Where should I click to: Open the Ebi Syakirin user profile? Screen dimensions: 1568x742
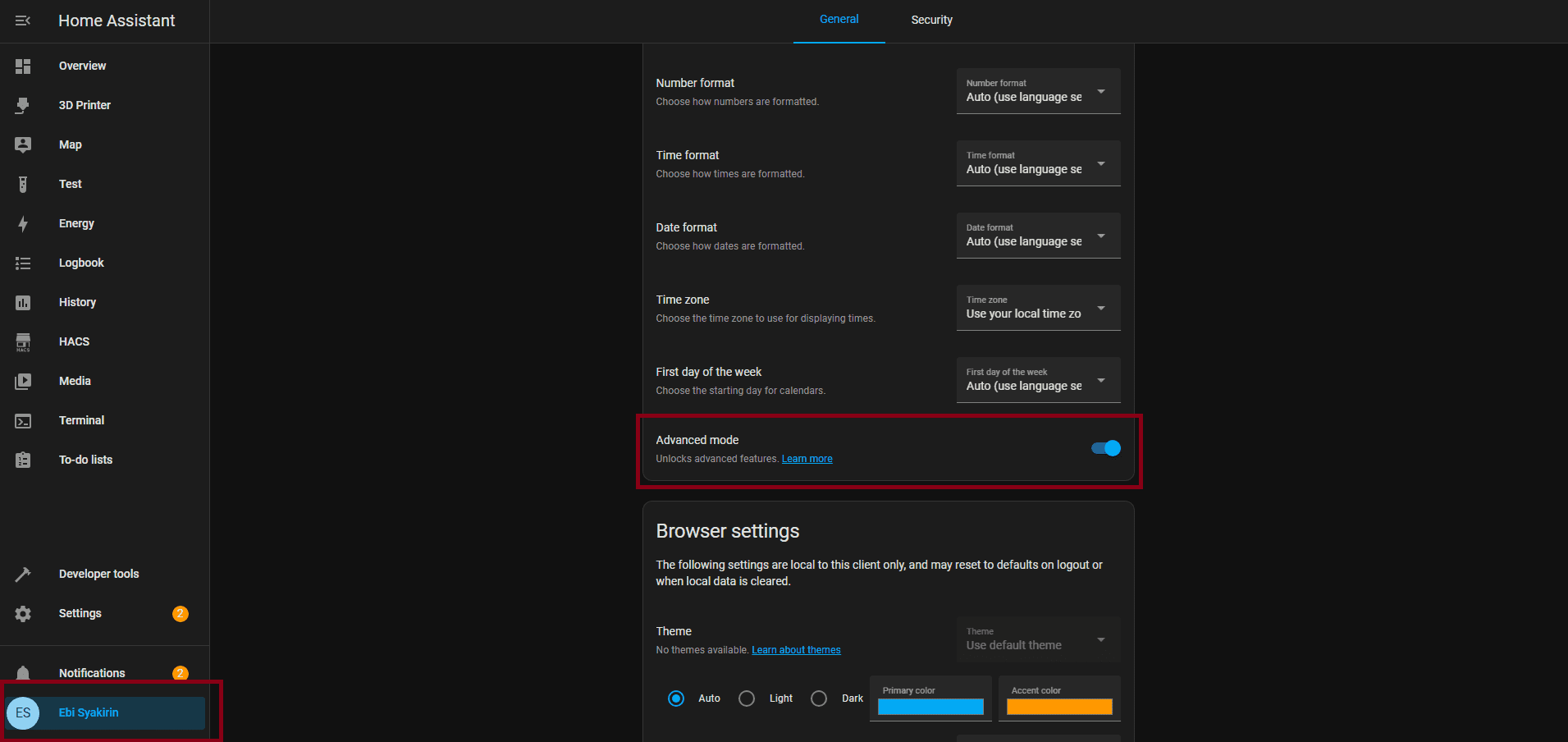[89, 712]
